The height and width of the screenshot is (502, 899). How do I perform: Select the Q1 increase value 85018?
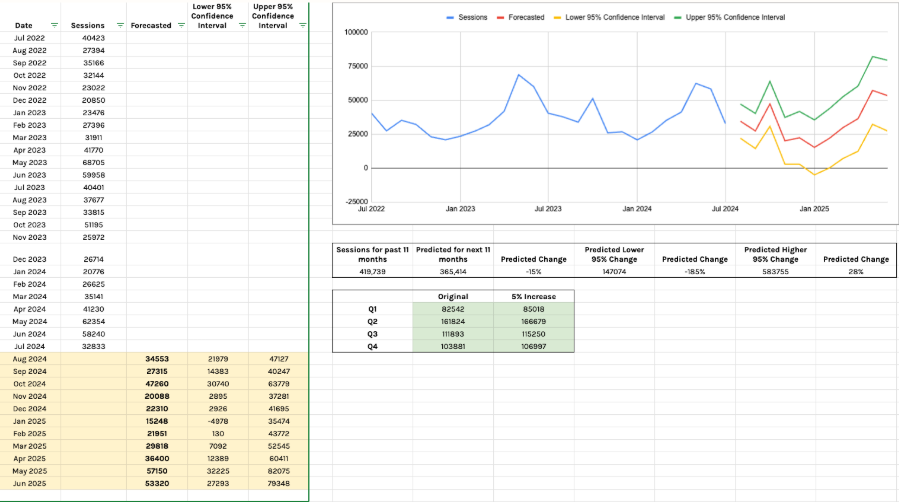click(534, 309)
